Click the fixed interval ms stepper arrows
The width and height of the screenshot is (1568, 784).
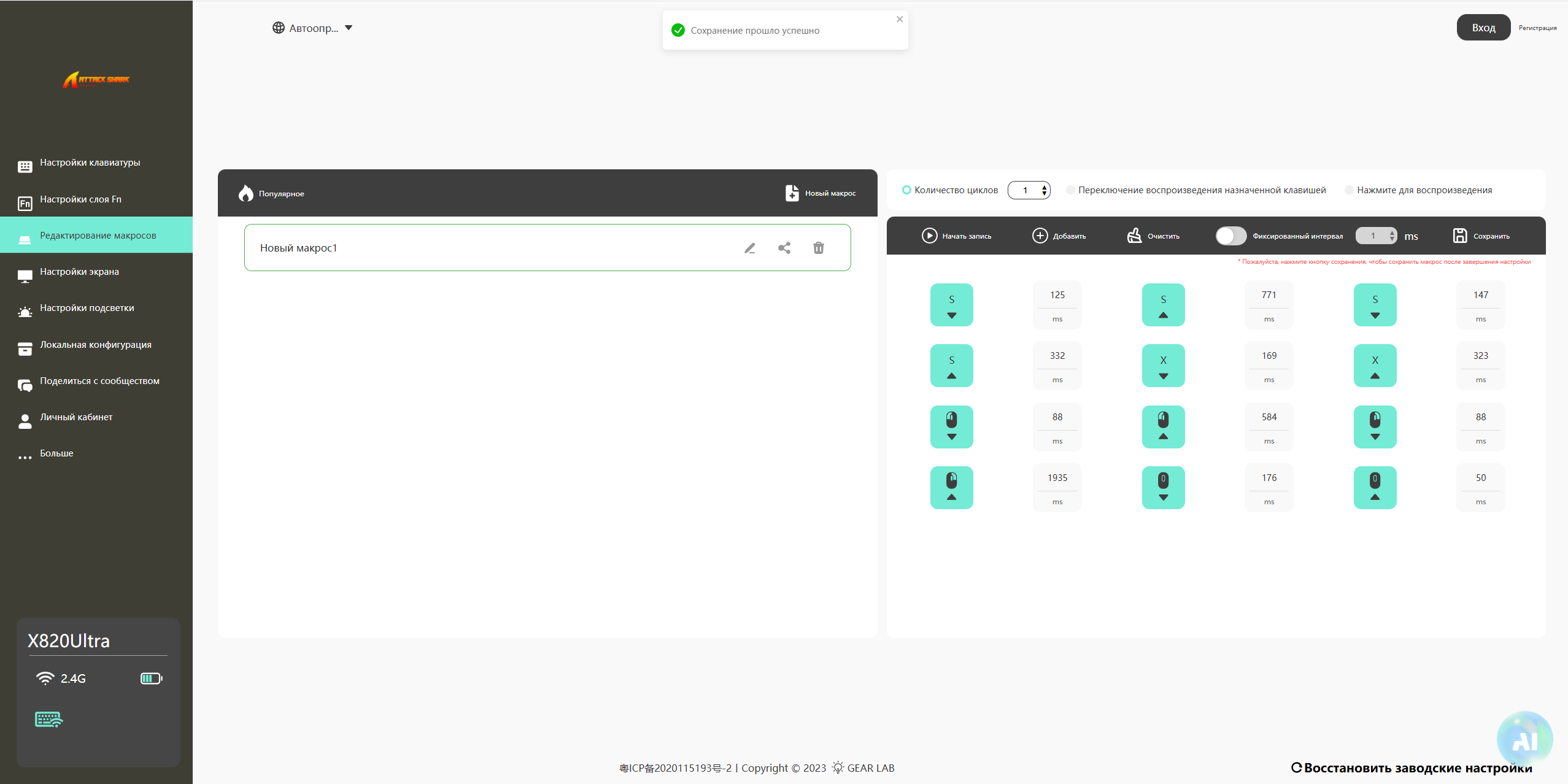(1391, 236)
